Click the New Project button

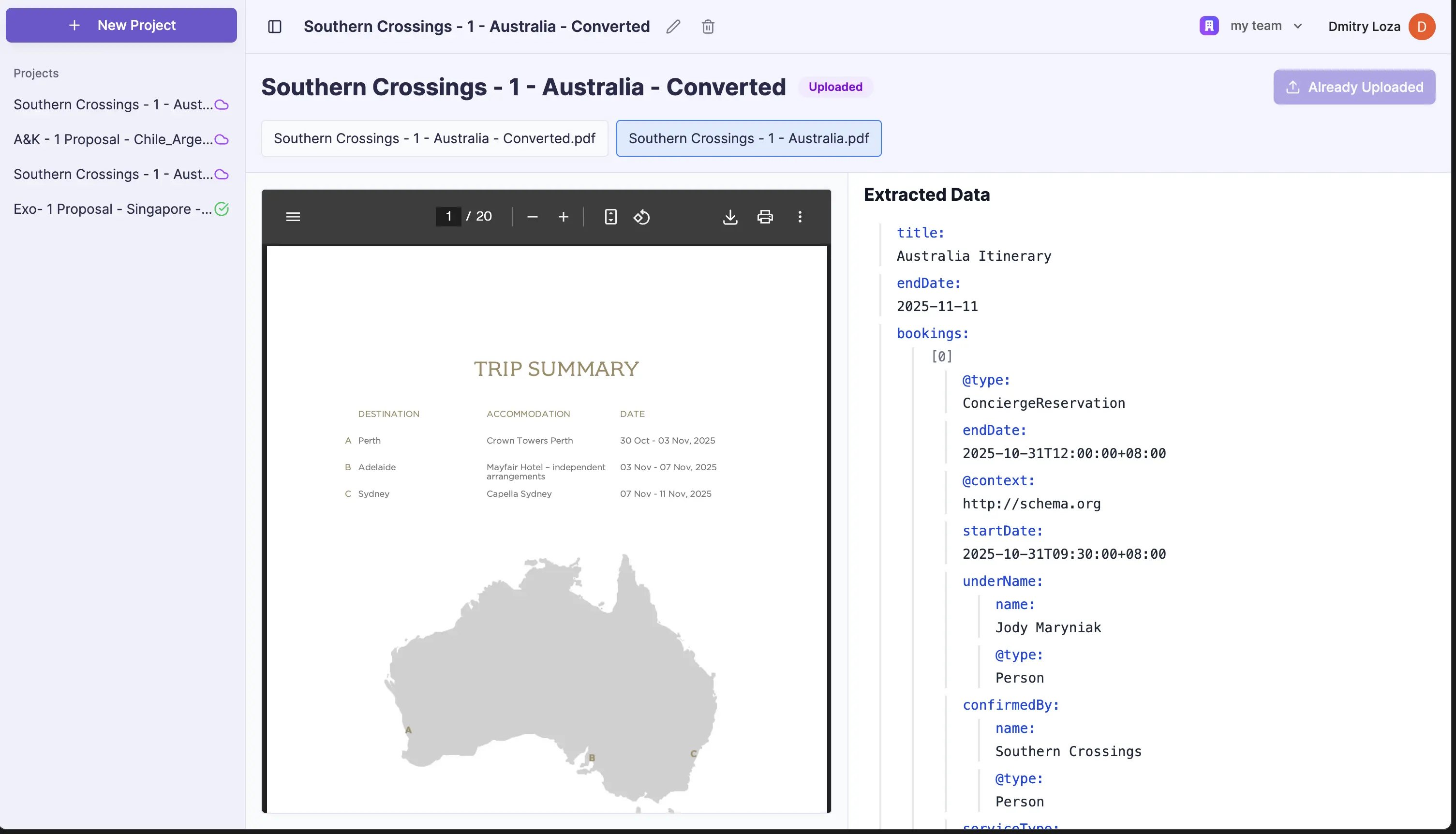coord(121,25)
